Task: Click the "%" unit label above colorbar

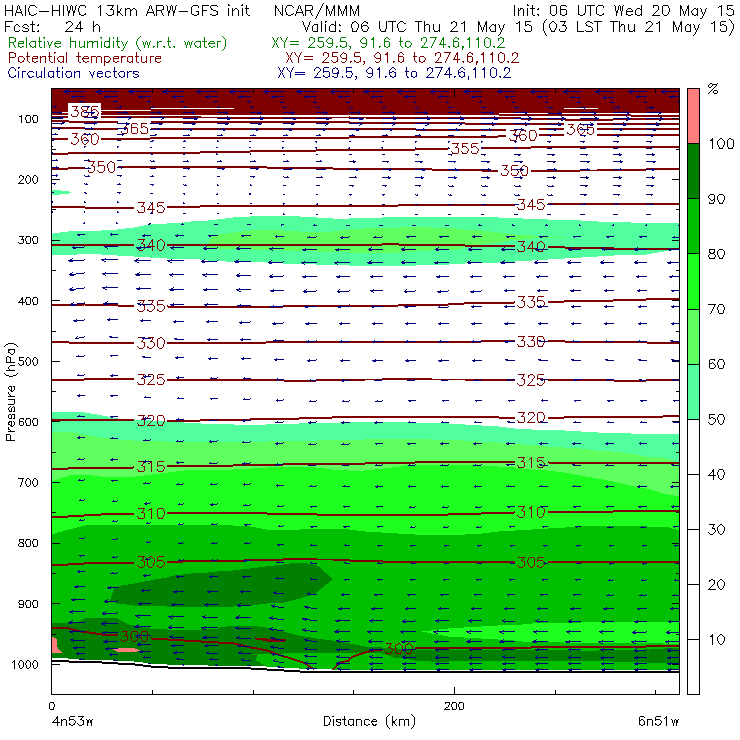Action: coord(713,89)
